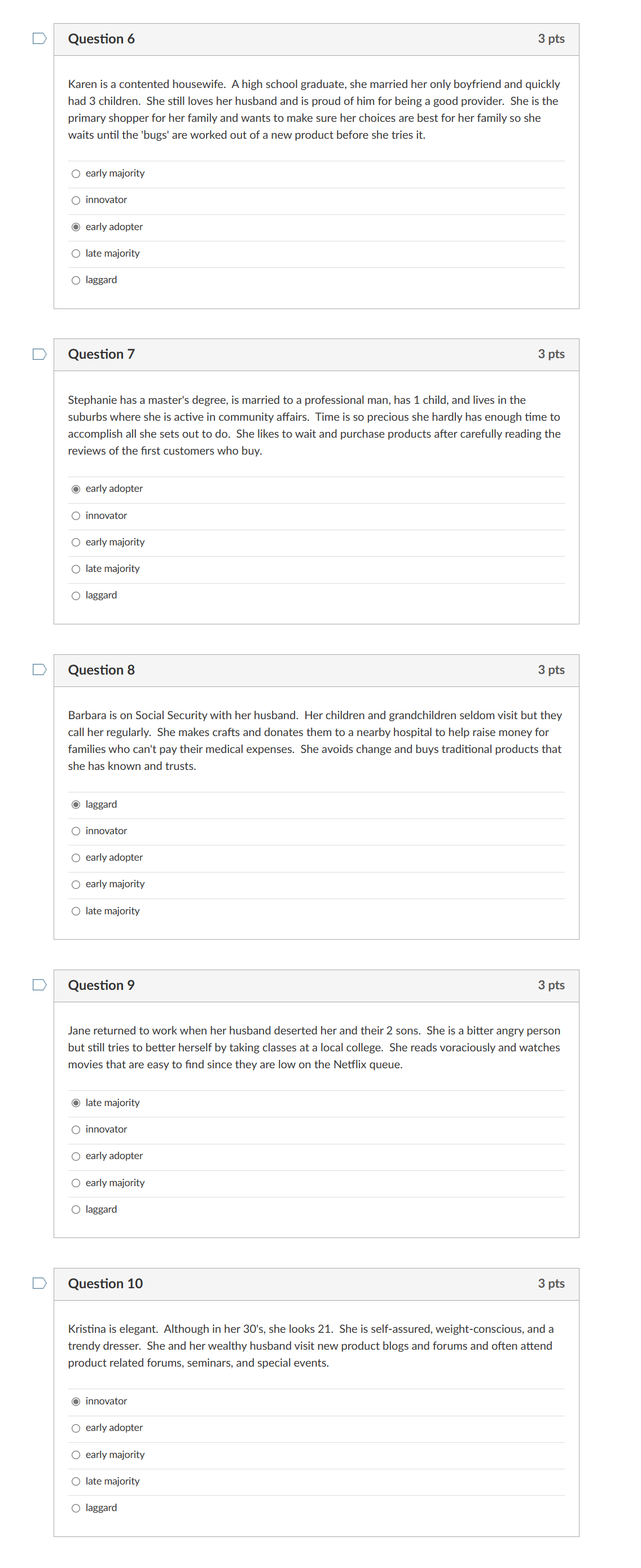Click the flag icon beside Question 9
641x1568 pixels.
[38, 984]
